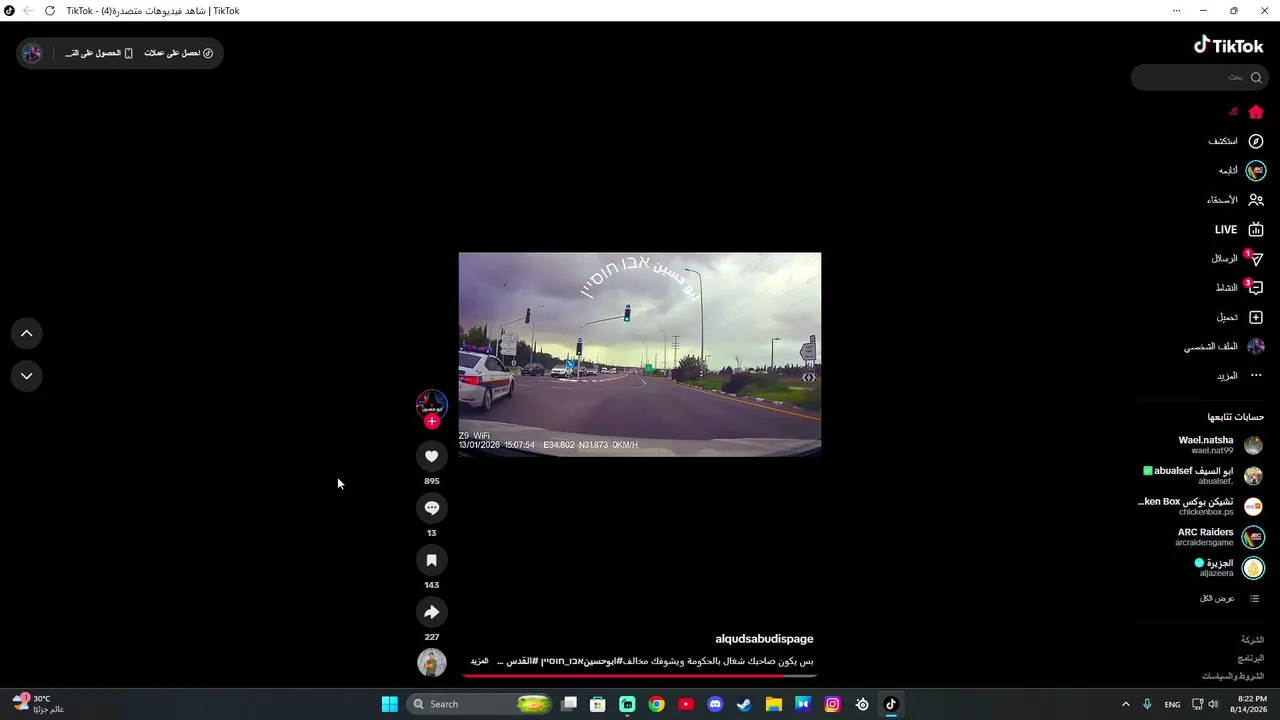Open weather widget showing 30°C

[x=38, y=704]
